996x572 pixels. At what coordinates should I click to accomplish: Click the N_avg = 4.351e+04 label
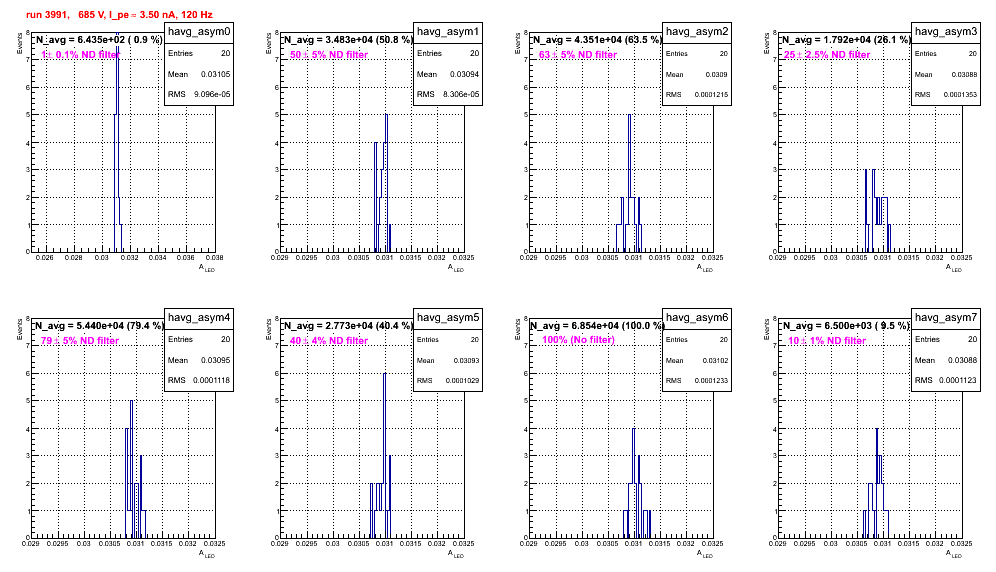point(597,40)
